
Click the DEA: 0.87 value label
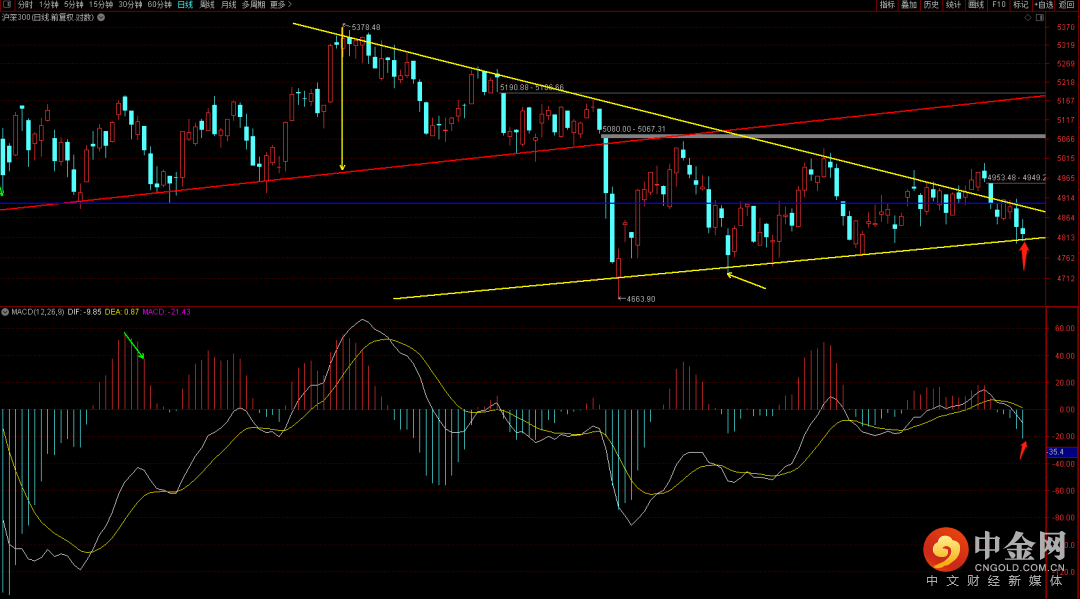(122, 312)
